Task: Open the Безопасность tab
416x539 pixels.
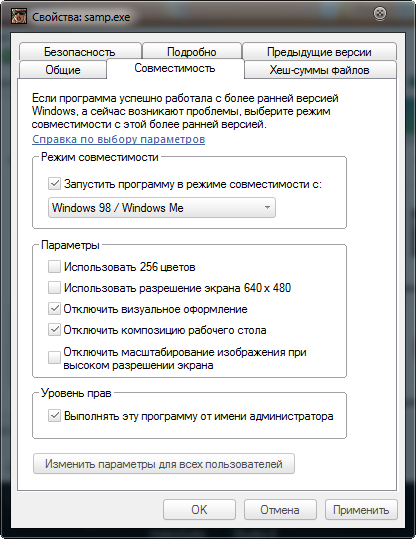Action: [x=80, y=52]
